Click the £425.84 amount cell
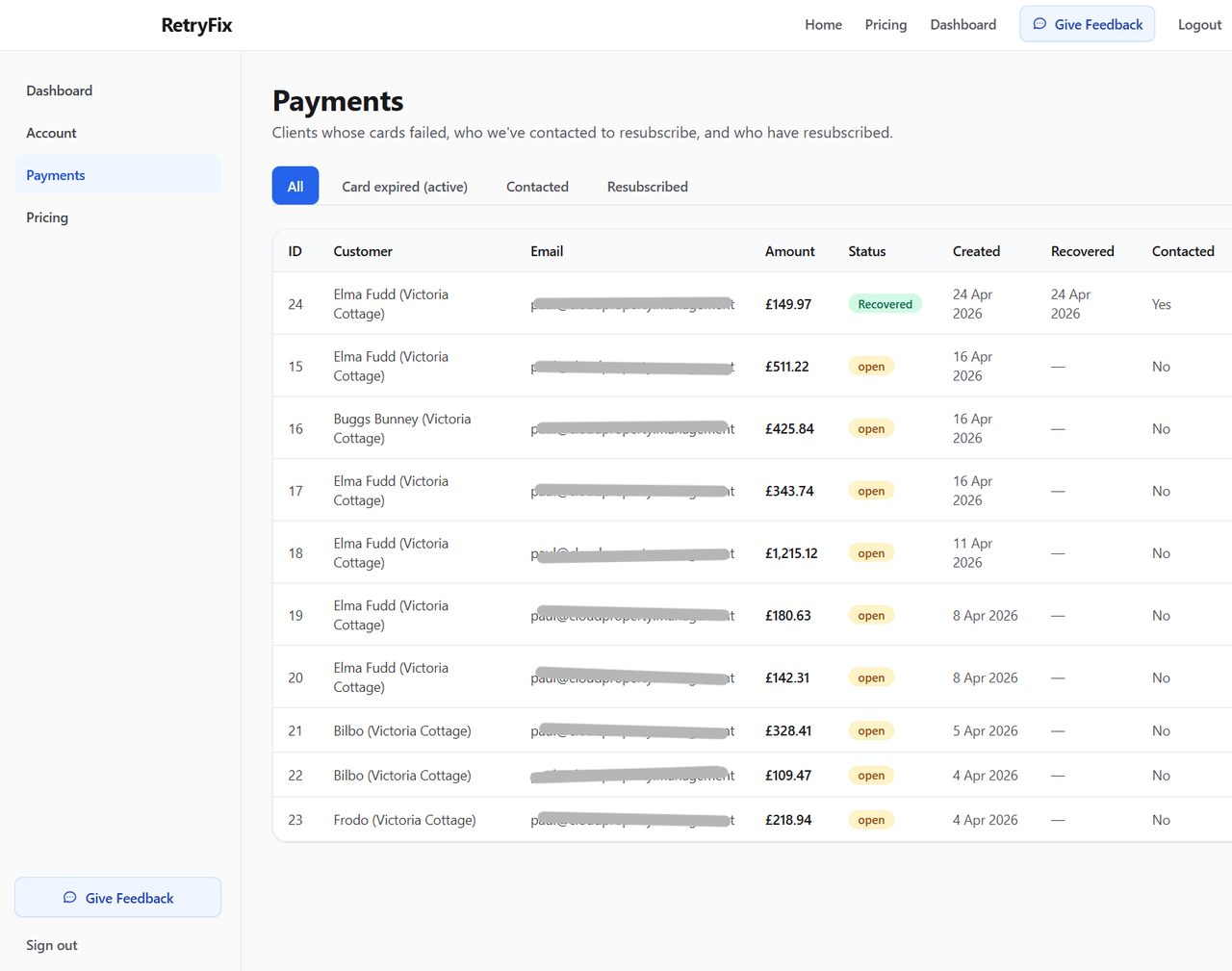Viewport: 1232px width, 971px height. point(789,428)
